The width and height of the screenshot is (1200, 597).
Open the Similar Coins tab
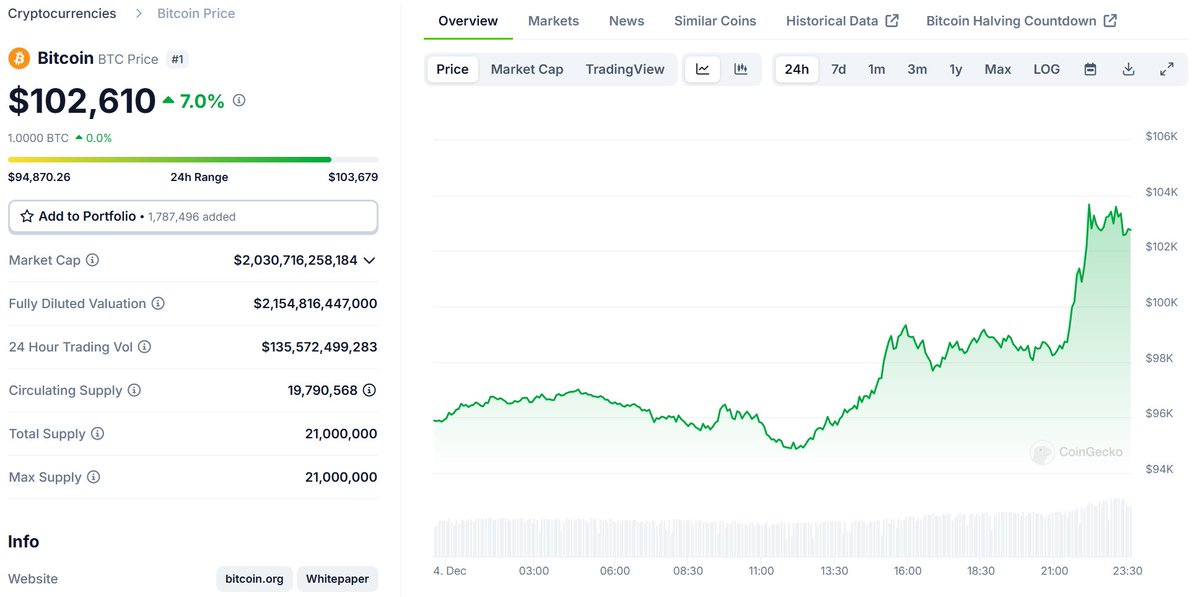click(715, 21)
